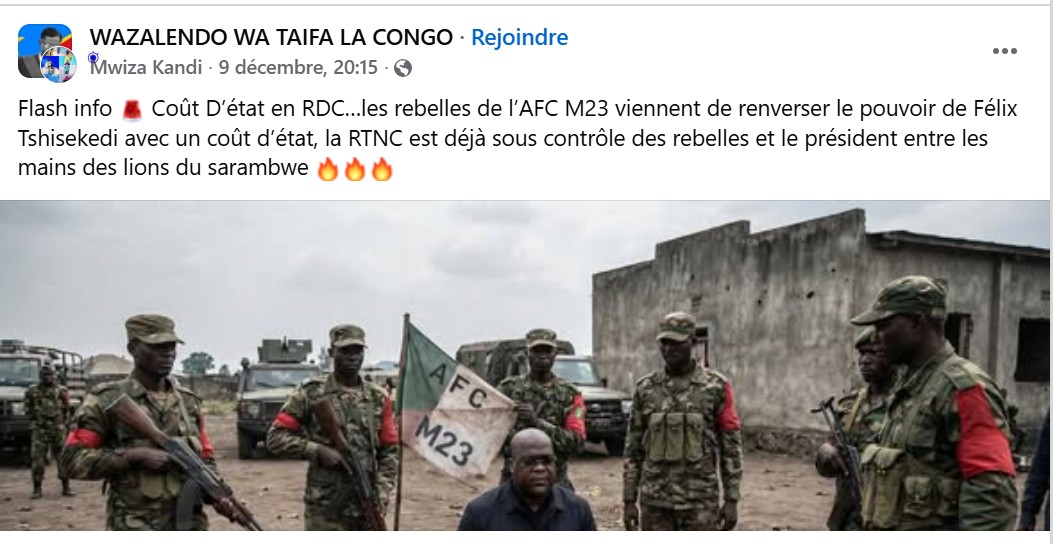Screen dimensions: 1053x544
Task: Click the AFC M23 flag in the photo
Action: coord(455,402)
